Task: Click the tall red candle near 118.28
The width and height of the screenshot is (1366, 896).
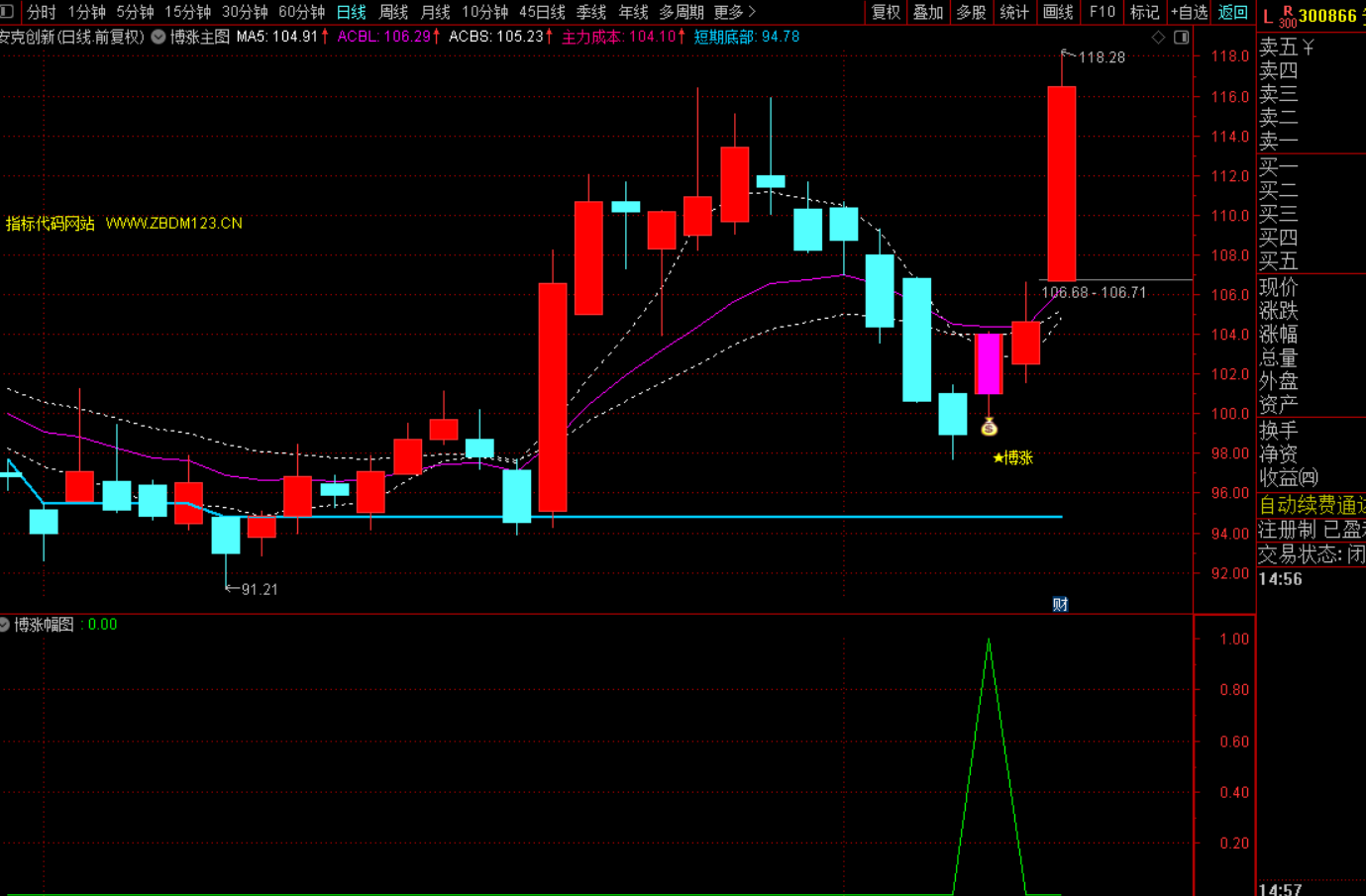Action: click(1062, 183)
